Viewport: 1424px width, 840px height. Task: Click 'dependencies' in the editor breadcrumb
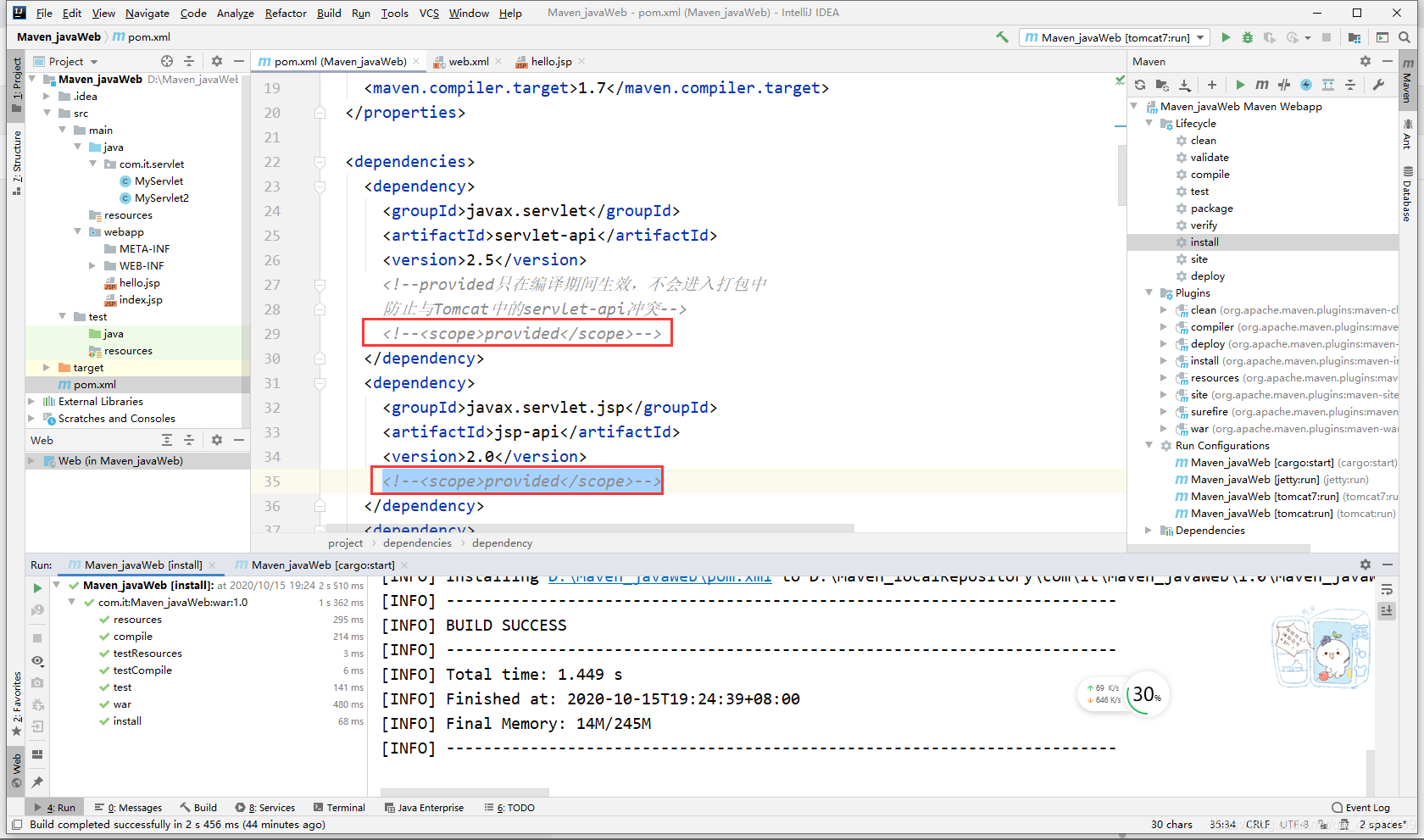pos(417,543)
